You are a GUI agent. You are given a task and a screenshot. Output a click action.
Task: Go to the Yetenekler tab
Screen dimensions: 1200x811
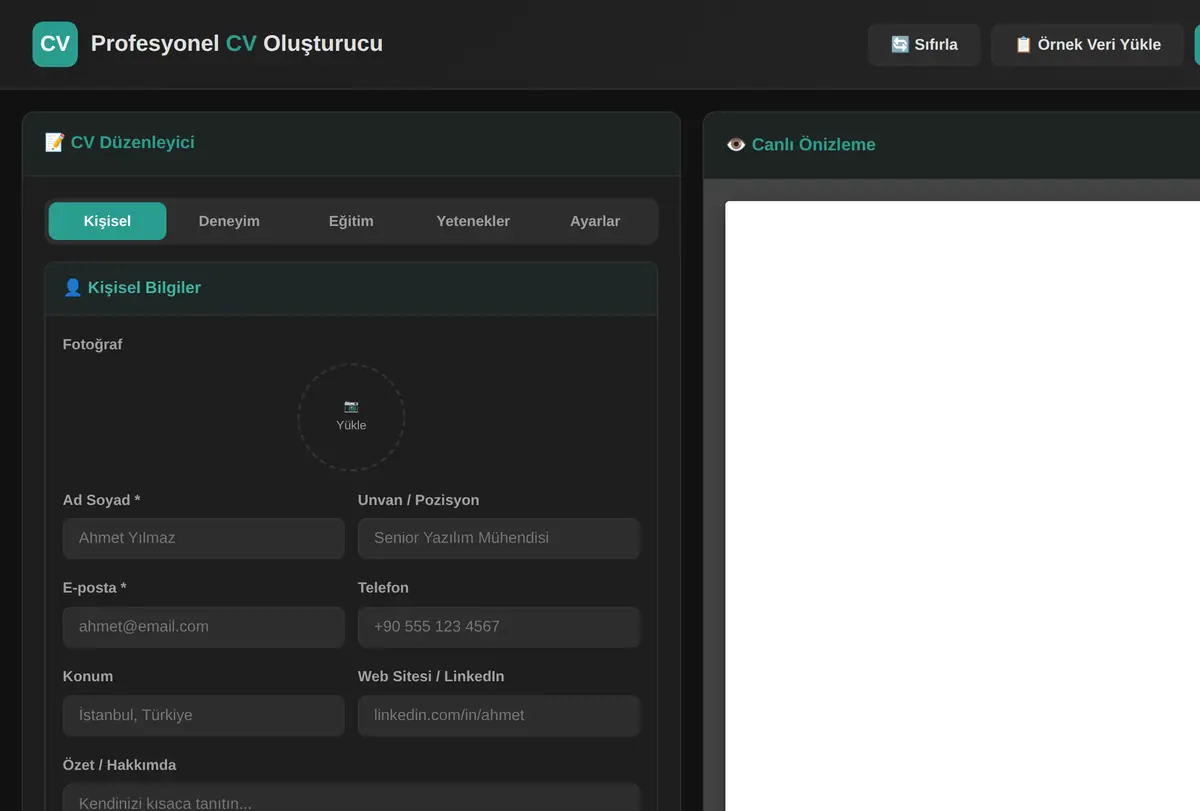coord(473,221)
